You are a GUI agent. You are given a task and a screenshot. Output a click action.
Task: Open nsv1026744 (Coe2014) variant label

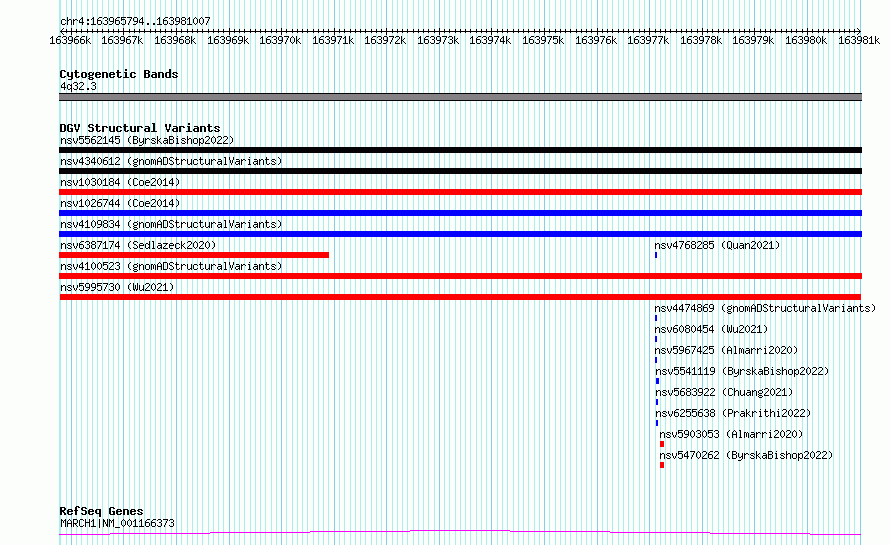pos(120,203)
